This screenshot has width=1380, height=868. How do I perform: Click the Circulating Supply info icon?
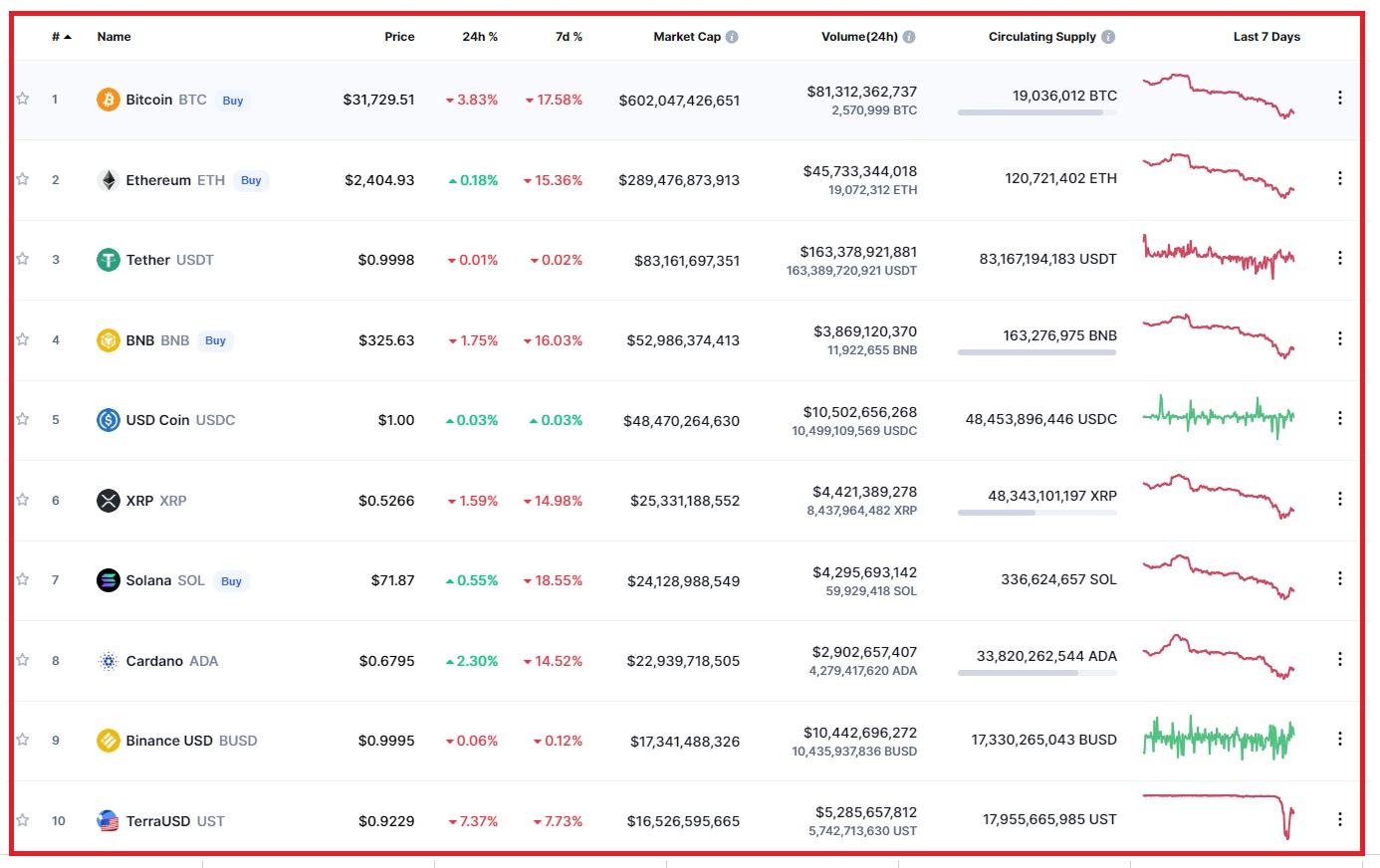point(1108,37)
